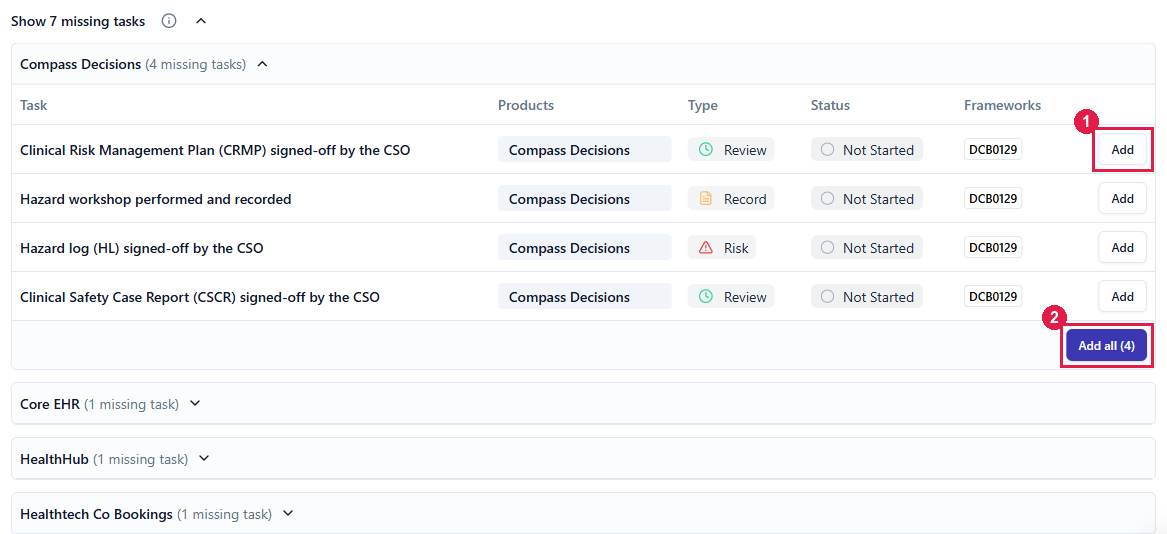Expand the Healthtech Co Bookings group
Screen dimensions: 1167x534
click(x=289, y=514)
